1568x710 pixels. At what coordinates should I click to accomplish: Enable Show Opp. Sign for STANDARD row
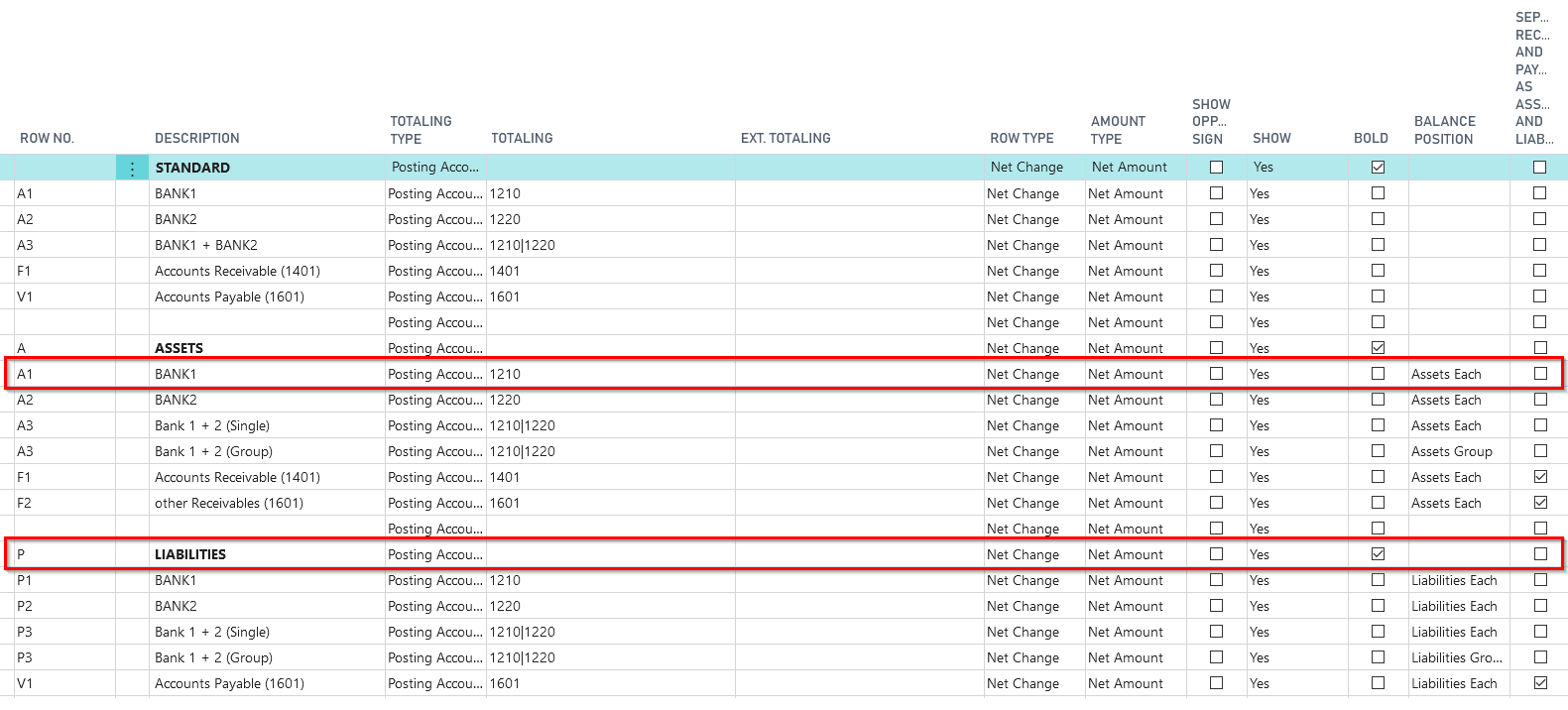1216,168
